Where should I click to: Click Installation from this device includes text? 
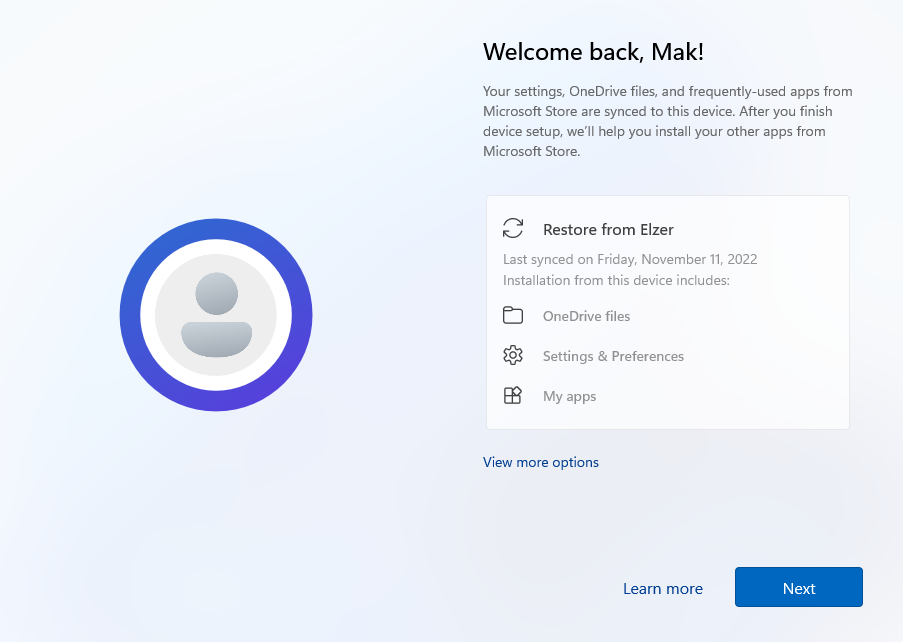616,280
